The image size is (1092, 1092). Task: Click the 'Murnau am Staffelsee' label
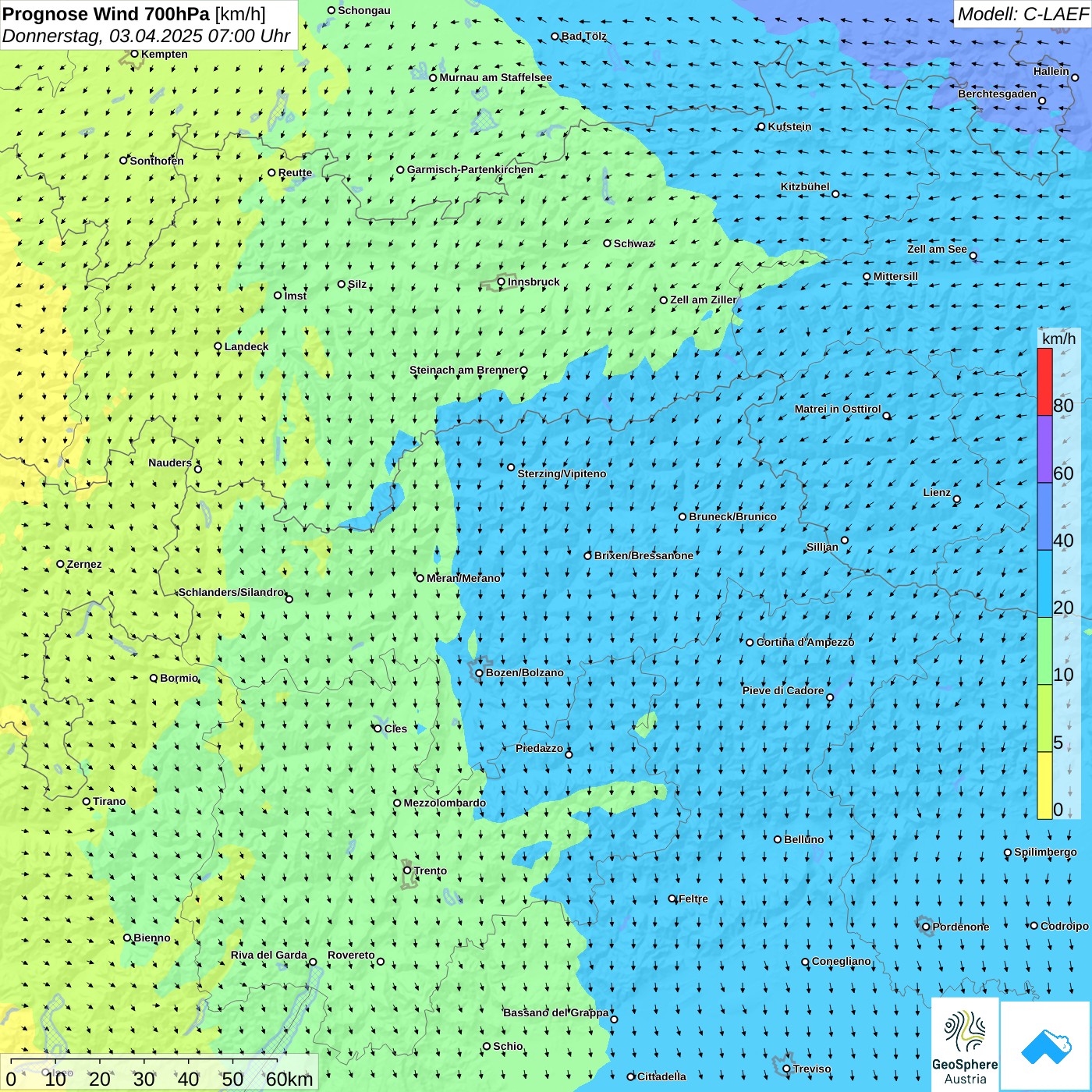tap(495, 77)
